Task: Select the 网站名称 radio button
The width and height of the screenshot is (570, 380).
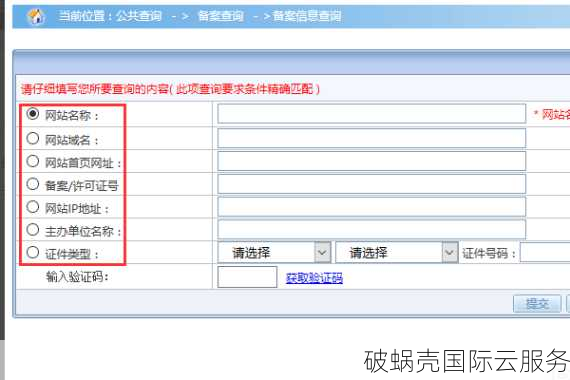Action: 33,114
